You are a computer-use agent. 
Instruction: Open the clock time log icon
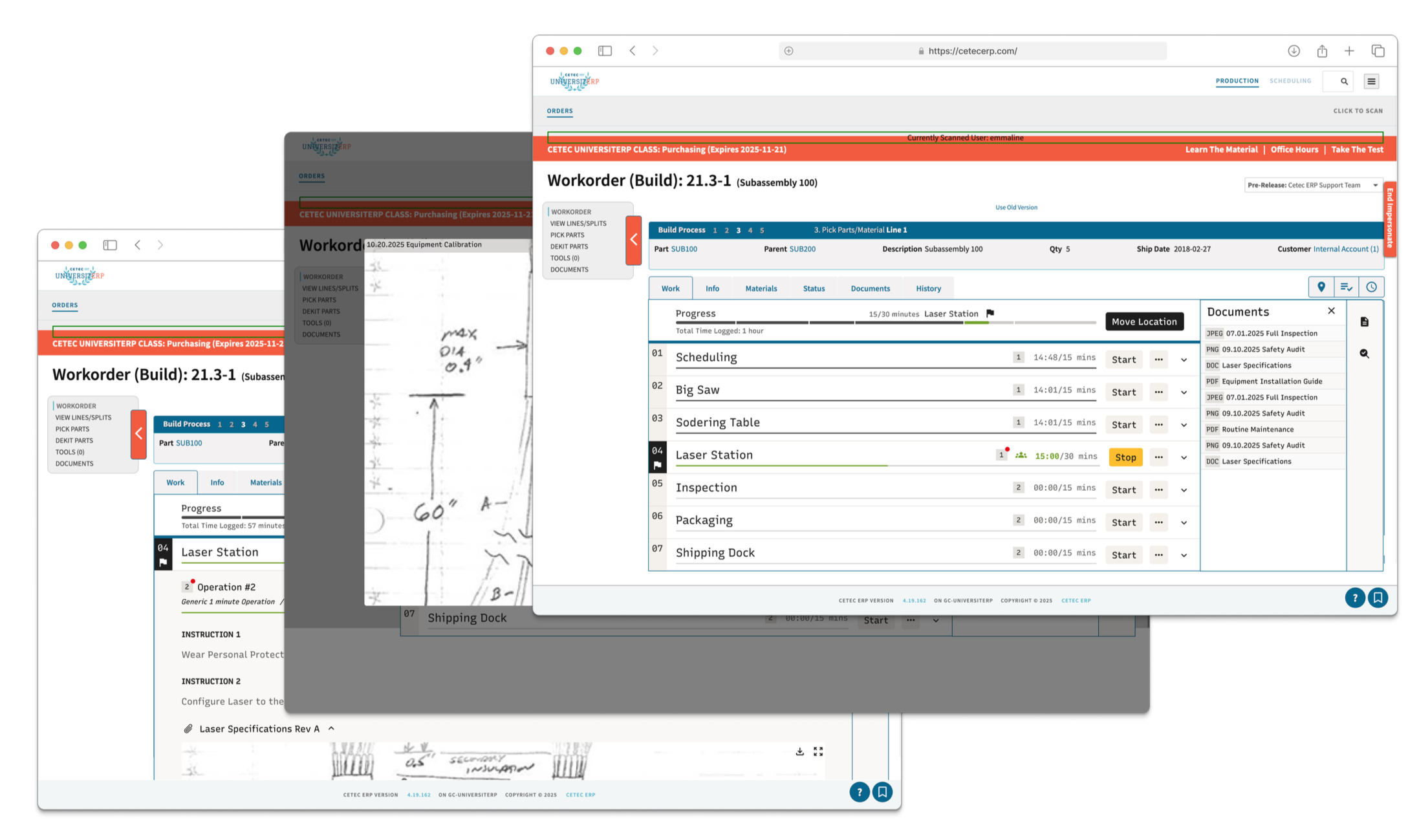pos(1371,287)
